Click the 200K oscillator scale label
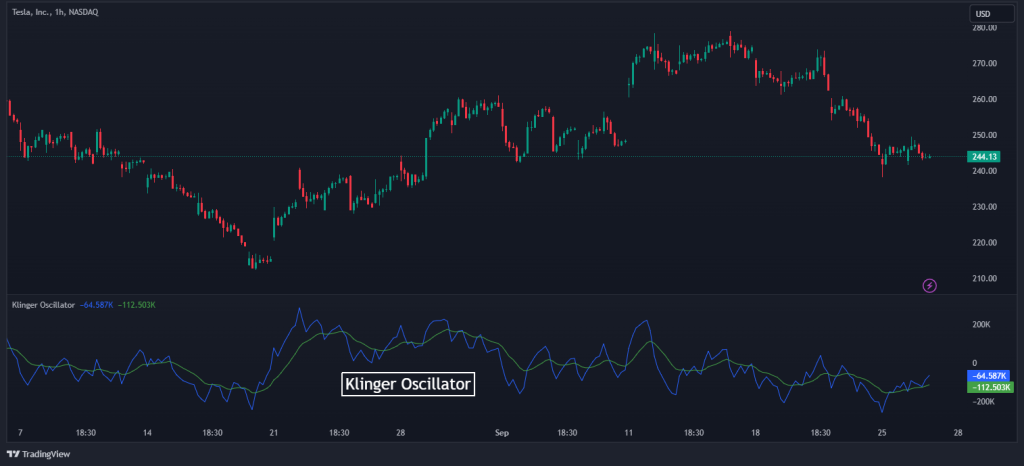 [x=981, y=325]
